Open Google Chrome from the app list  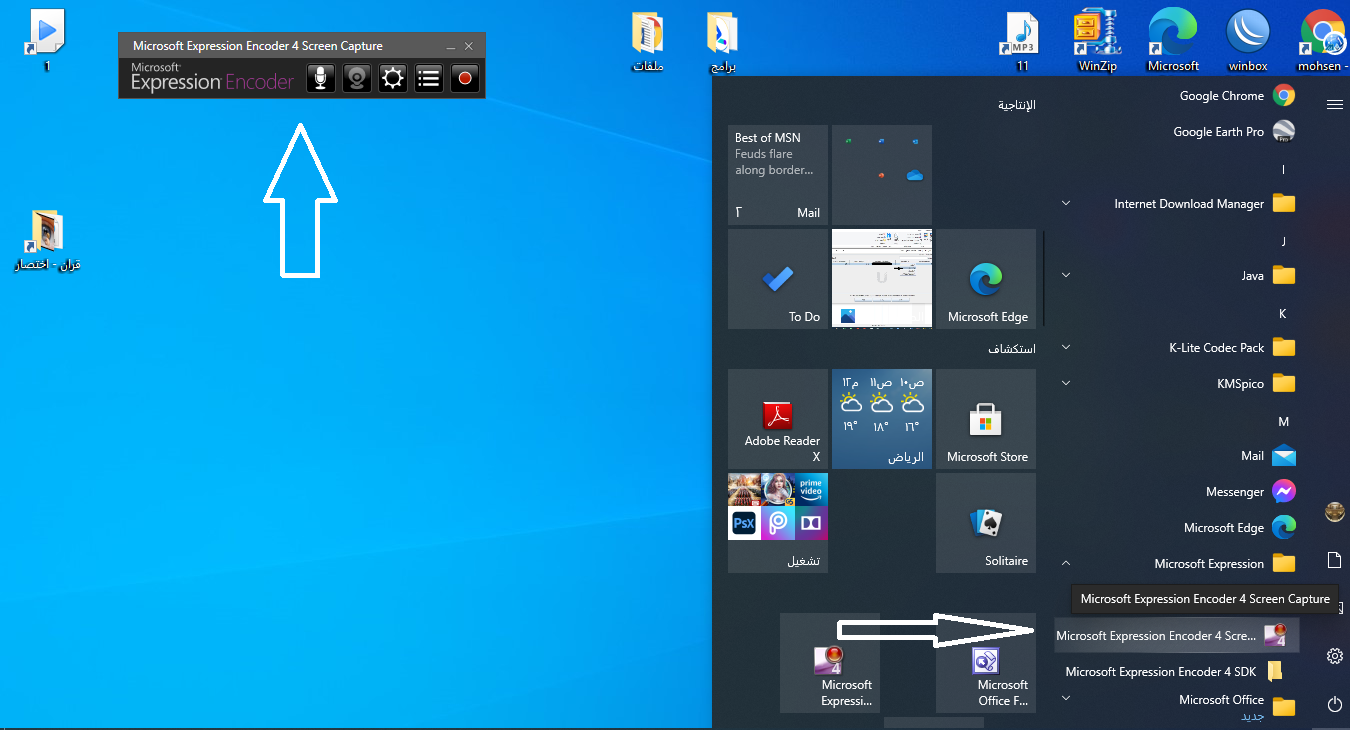click(1178, 96)
